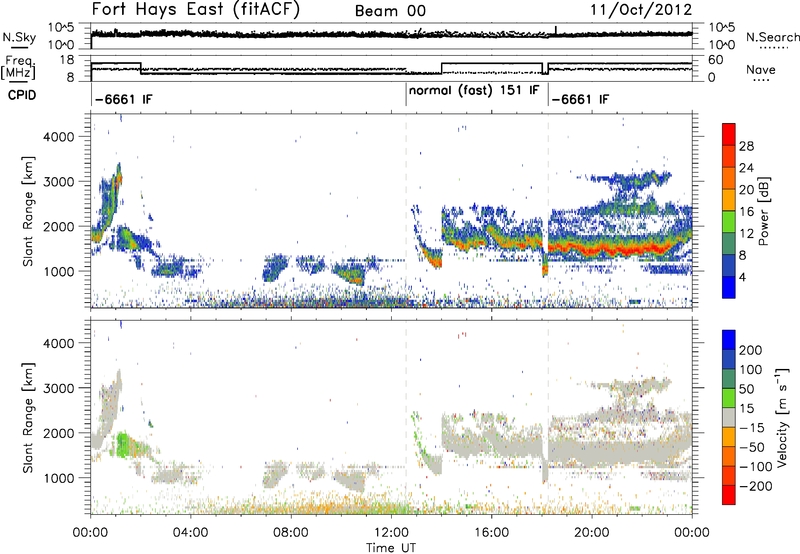Click the first '-6661 IF' label near 00:00
The height and width of the screenshot is (554, 800).
coord(123,99)
